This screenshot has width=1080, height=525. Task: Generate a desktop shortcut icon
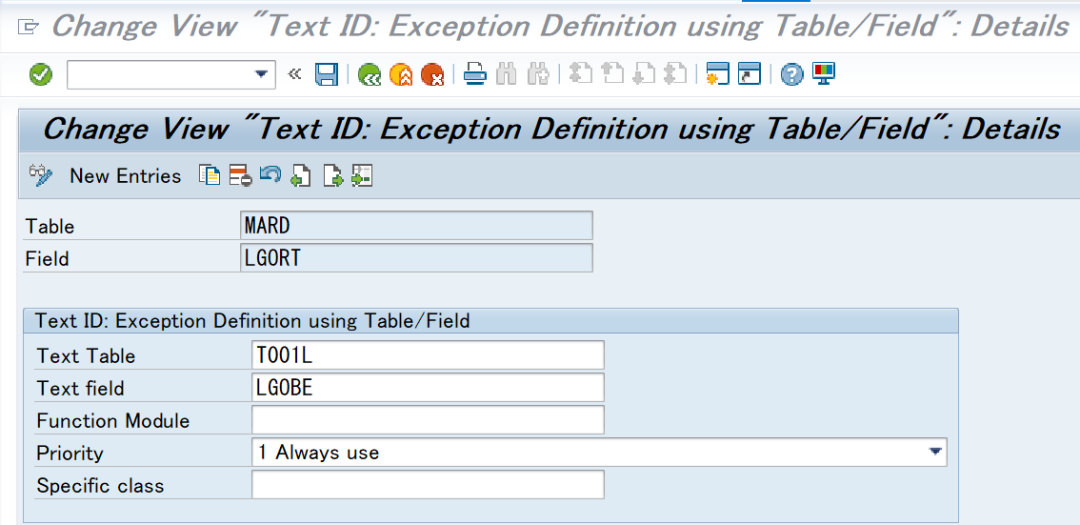coord(749,74)
